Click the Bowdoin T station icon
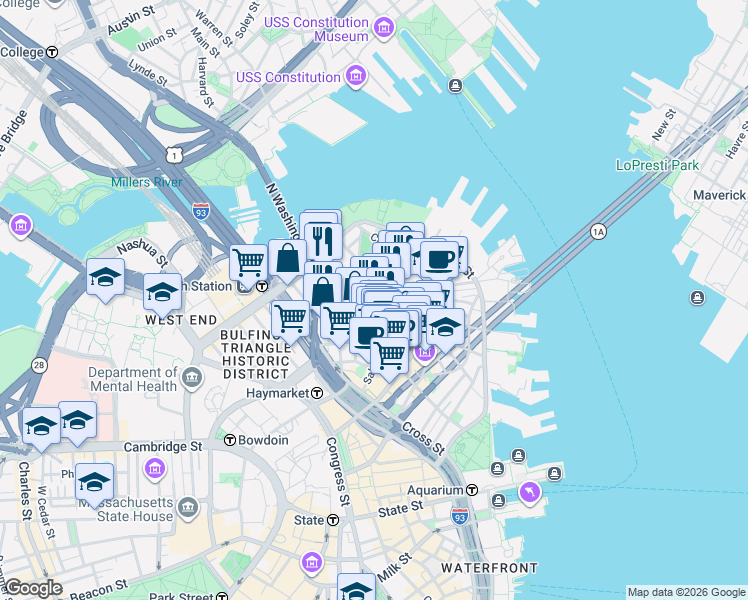748x600 pixels. [x=230, y=440]
